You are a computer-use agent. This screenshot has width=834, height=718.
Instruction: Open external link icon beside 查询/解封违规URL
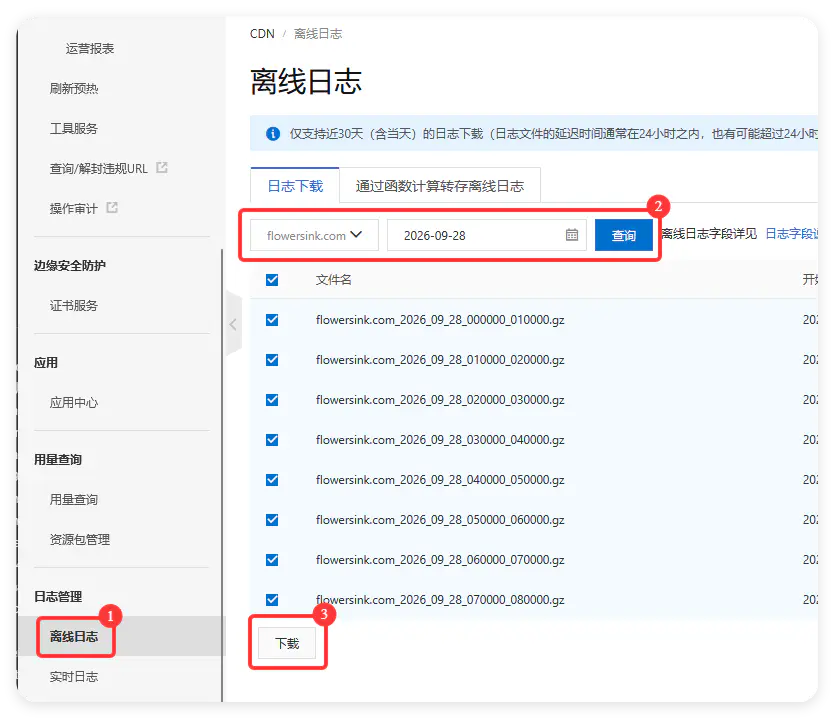162,168
